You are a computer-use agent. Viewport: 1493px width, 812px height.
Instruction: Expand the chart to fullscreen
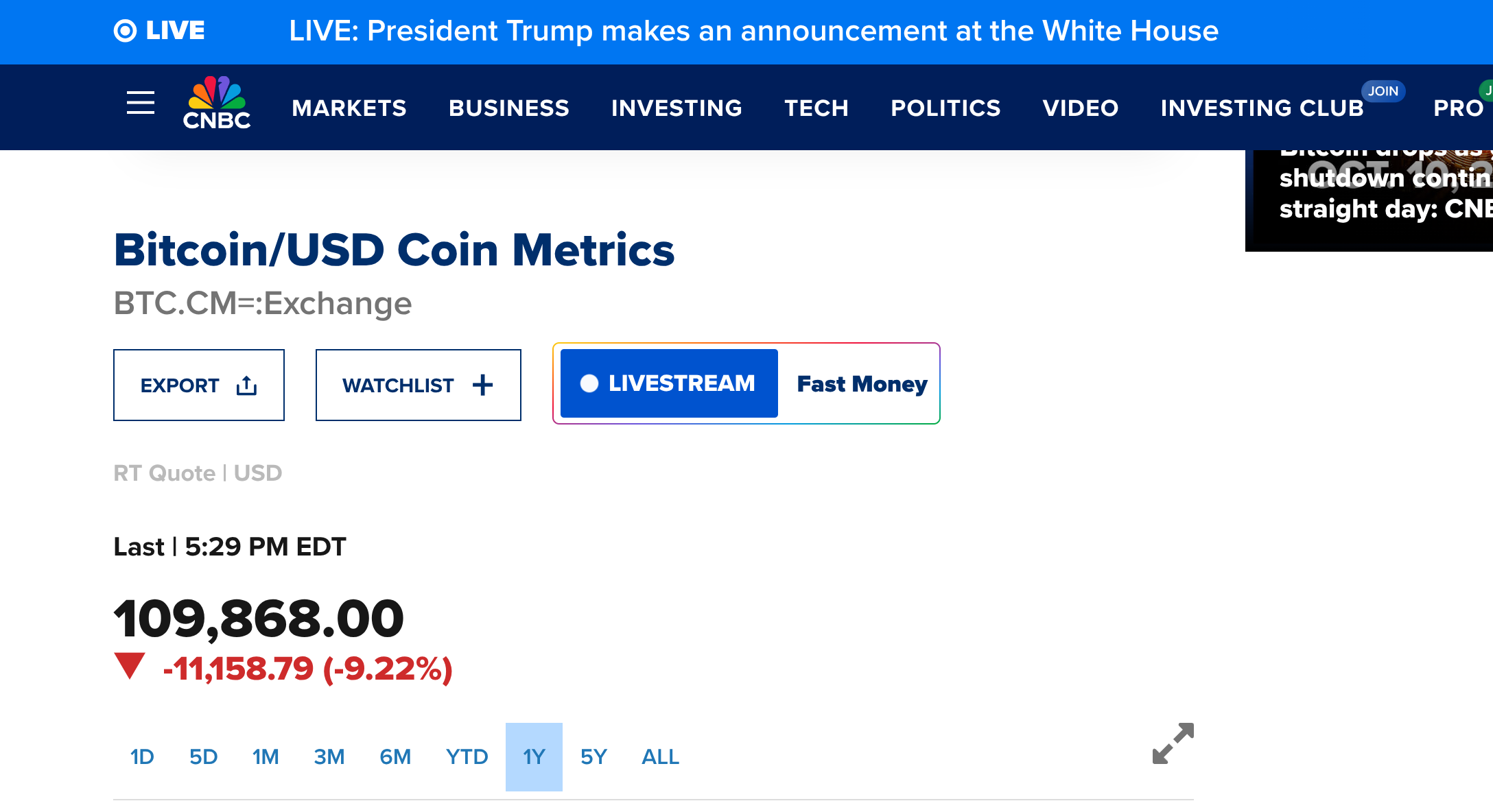click(1173, 743)
